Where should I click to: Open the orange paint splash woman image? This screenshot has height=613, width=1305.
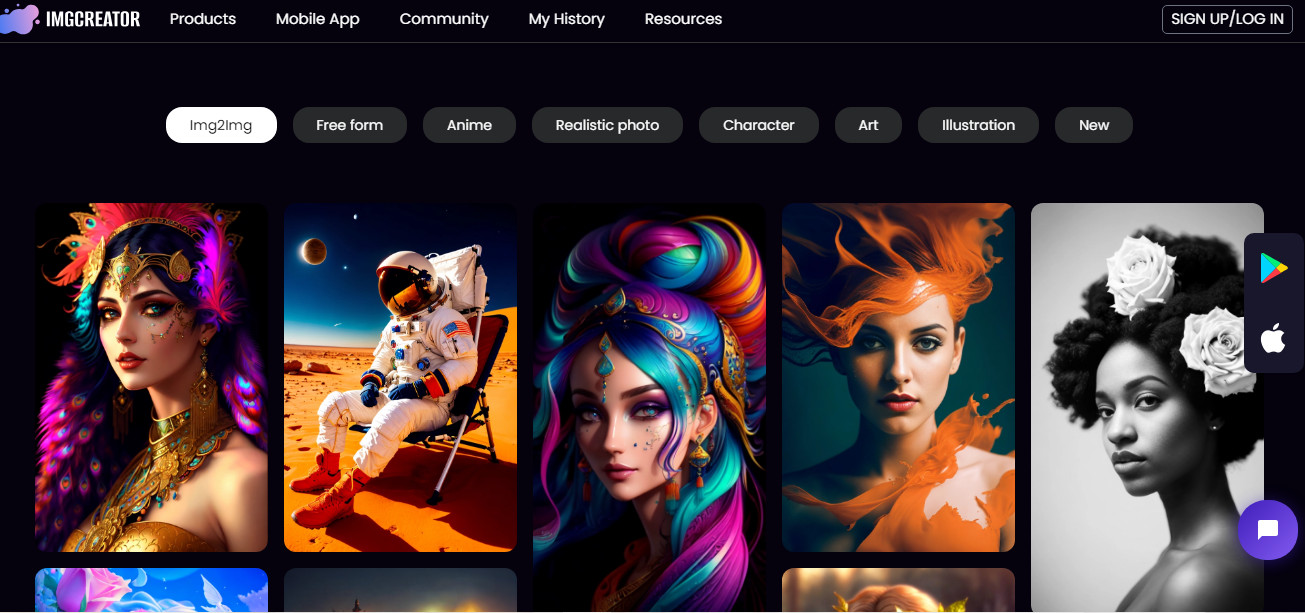point(898,377)
